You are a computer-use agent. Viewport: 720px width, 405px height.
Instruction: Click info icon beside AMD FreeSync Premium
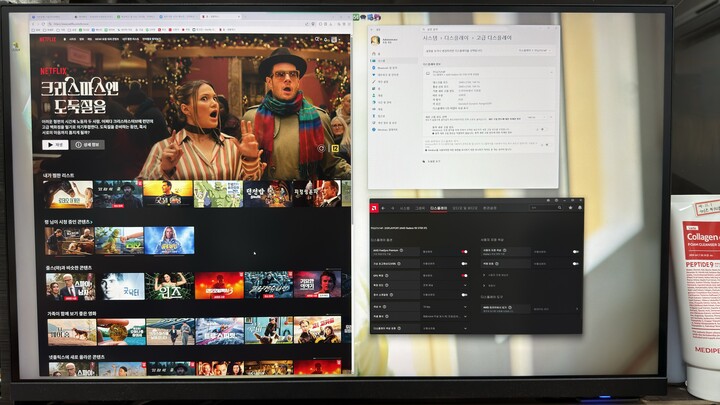tap(401, 251)
